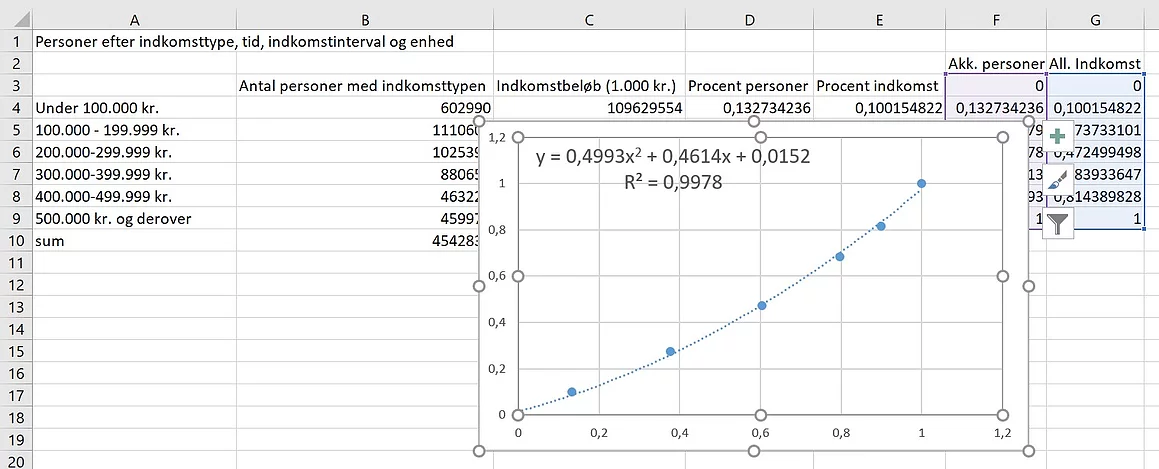Select column G header
1159x469 pixels.
tap(1096, 20)
